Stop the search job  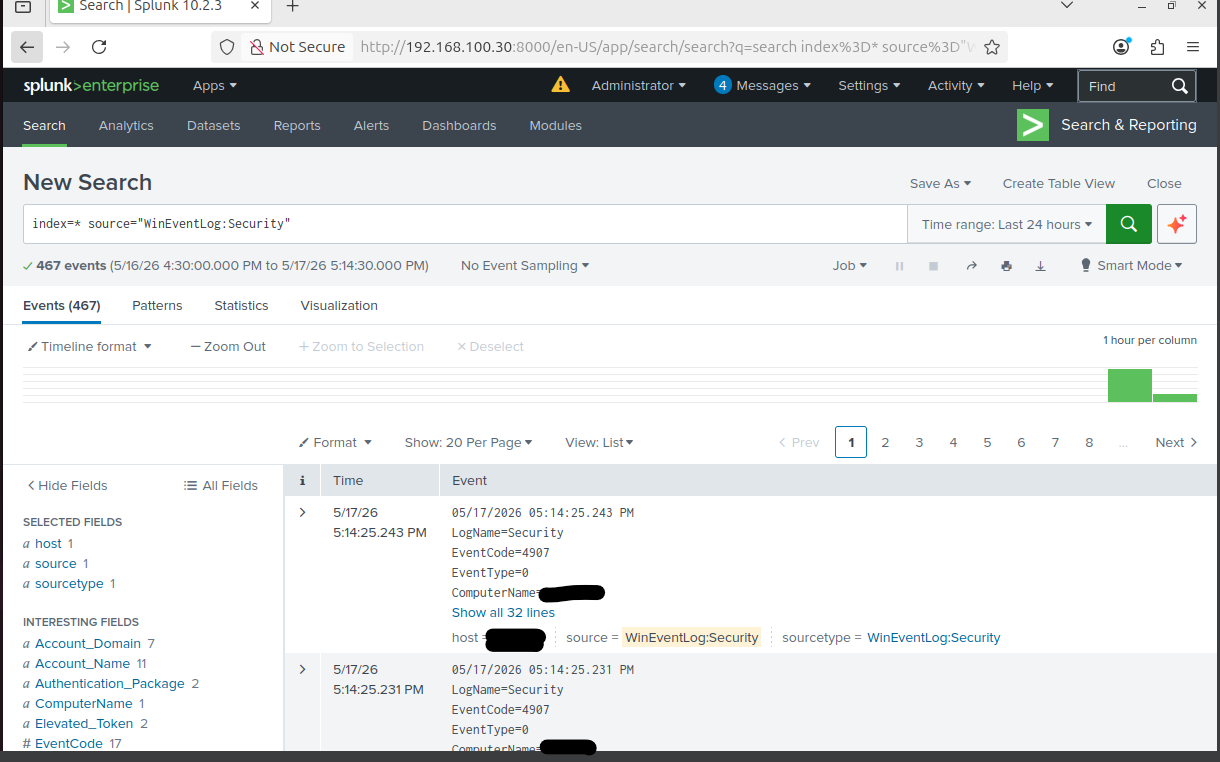(x=933, y=266)
